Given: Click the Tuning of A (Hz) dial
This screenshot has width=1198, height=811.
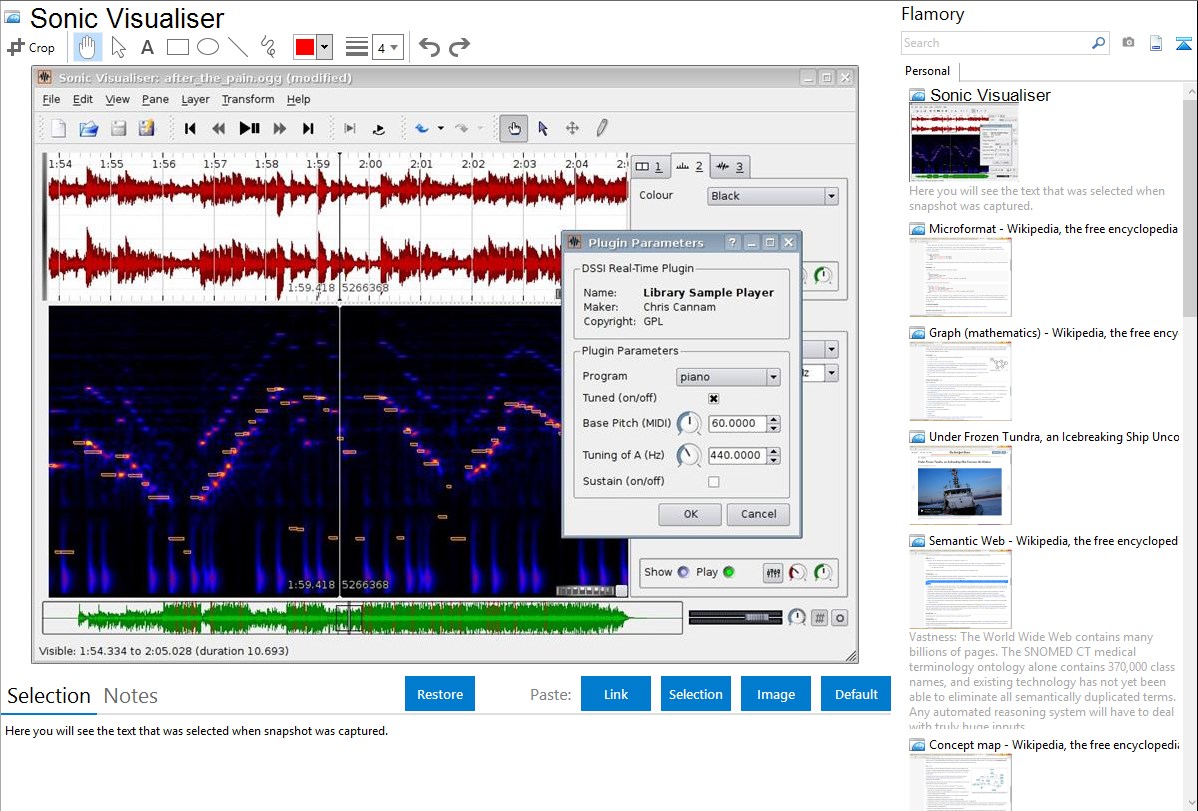Looking at the screenshot, I should (688, 456).
